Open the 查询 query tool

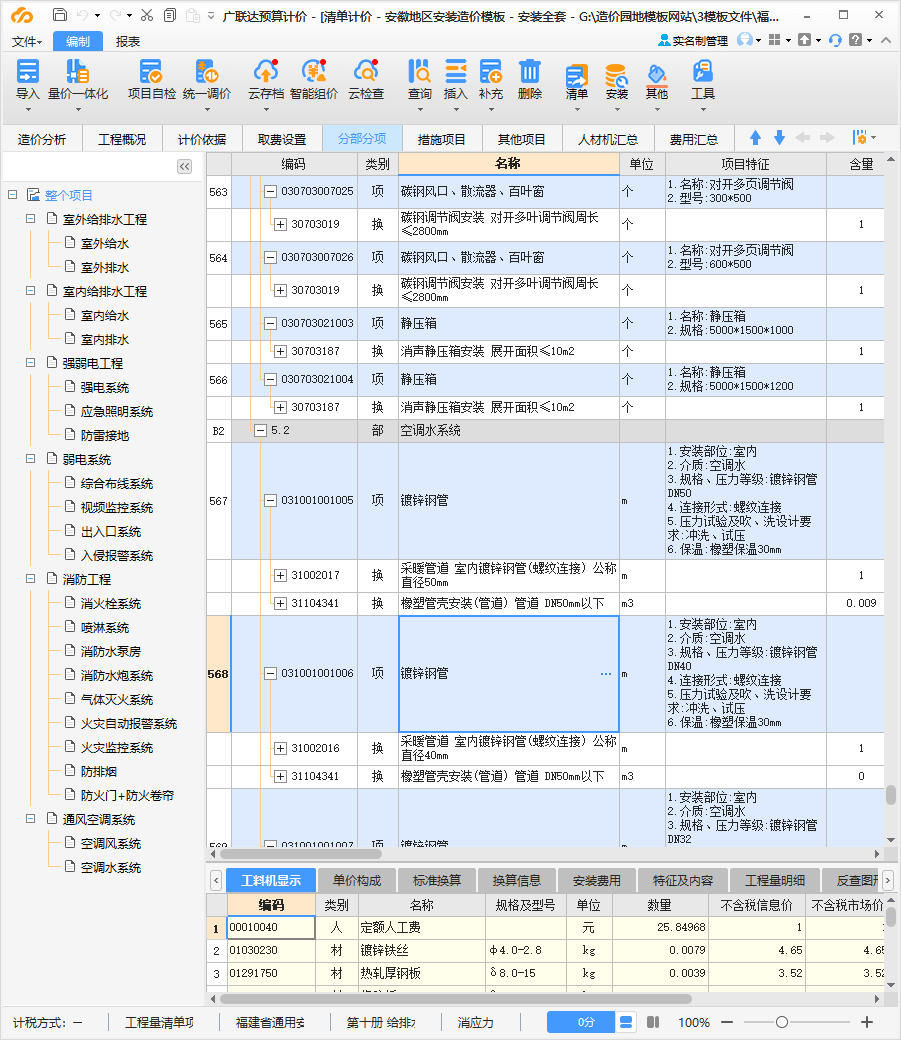(419, 72)
